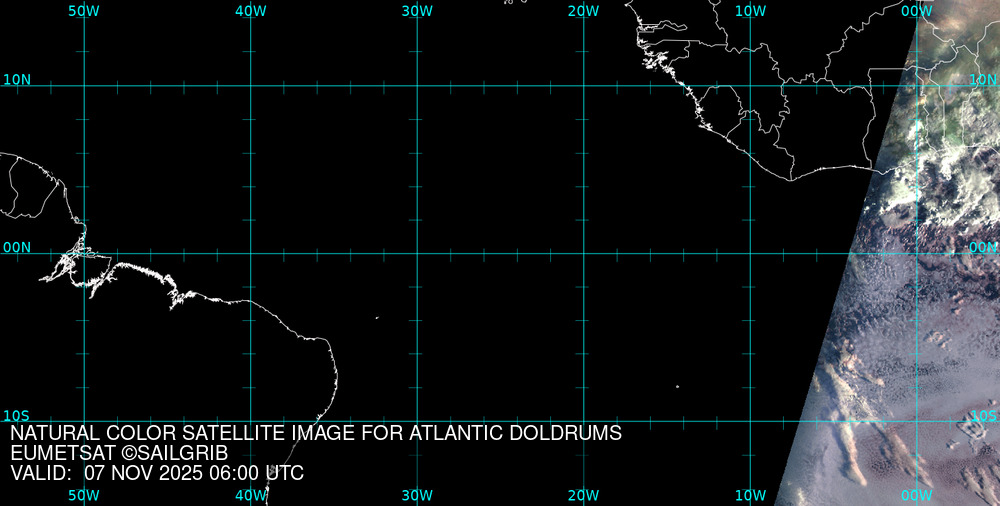1000x506 pixels.
Task: Click the VALID 07 NOV 2025 timestamp text
Action: 157,473
